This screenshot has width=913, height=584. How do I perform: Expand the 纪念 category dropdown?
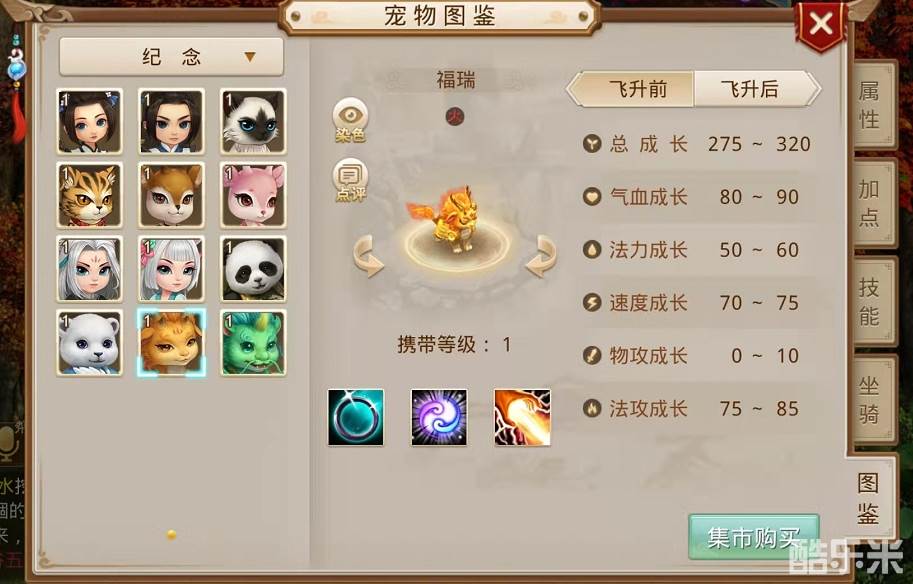point(171,56)
